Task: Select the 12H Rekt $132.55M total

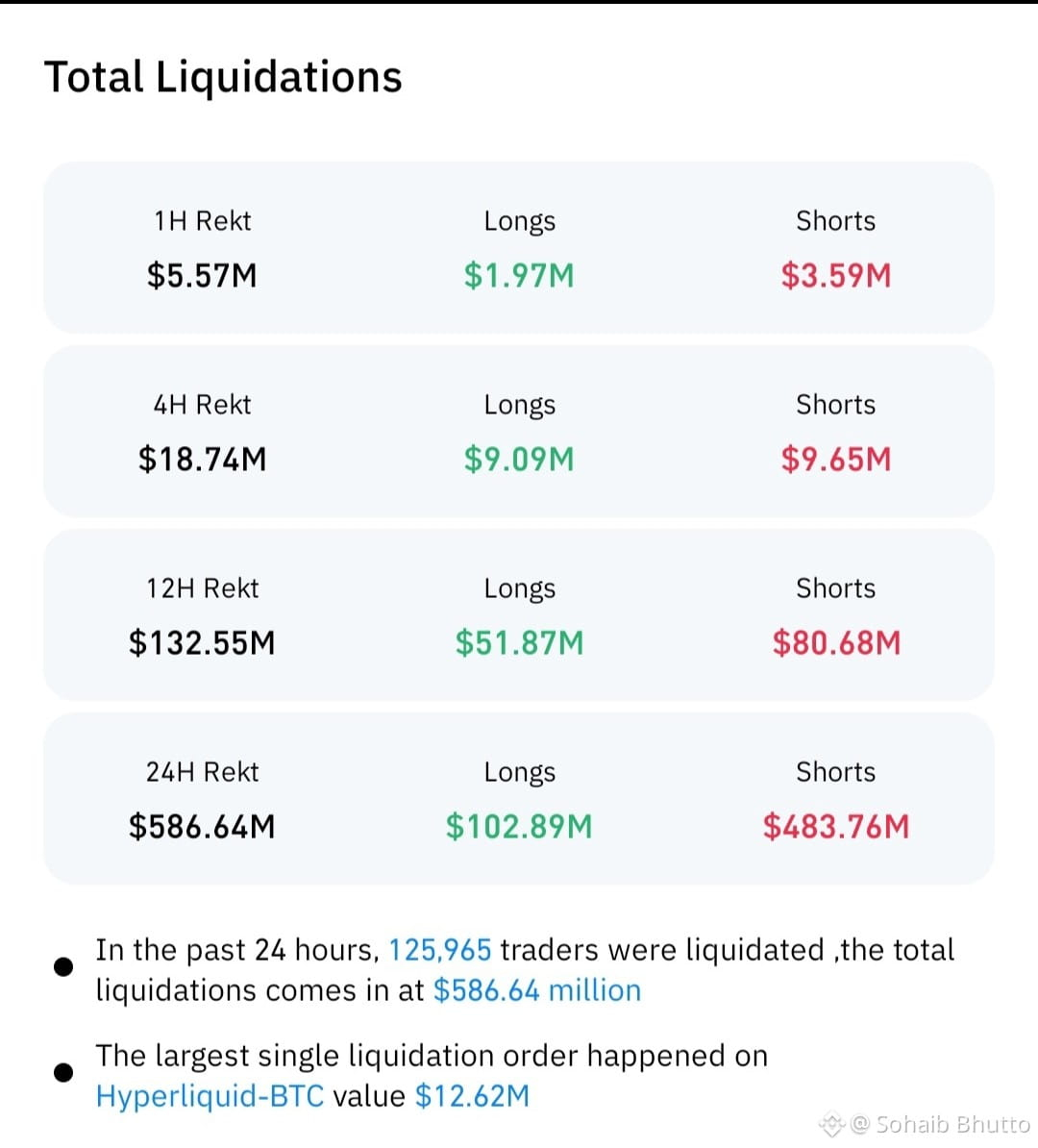Action: 202,643
